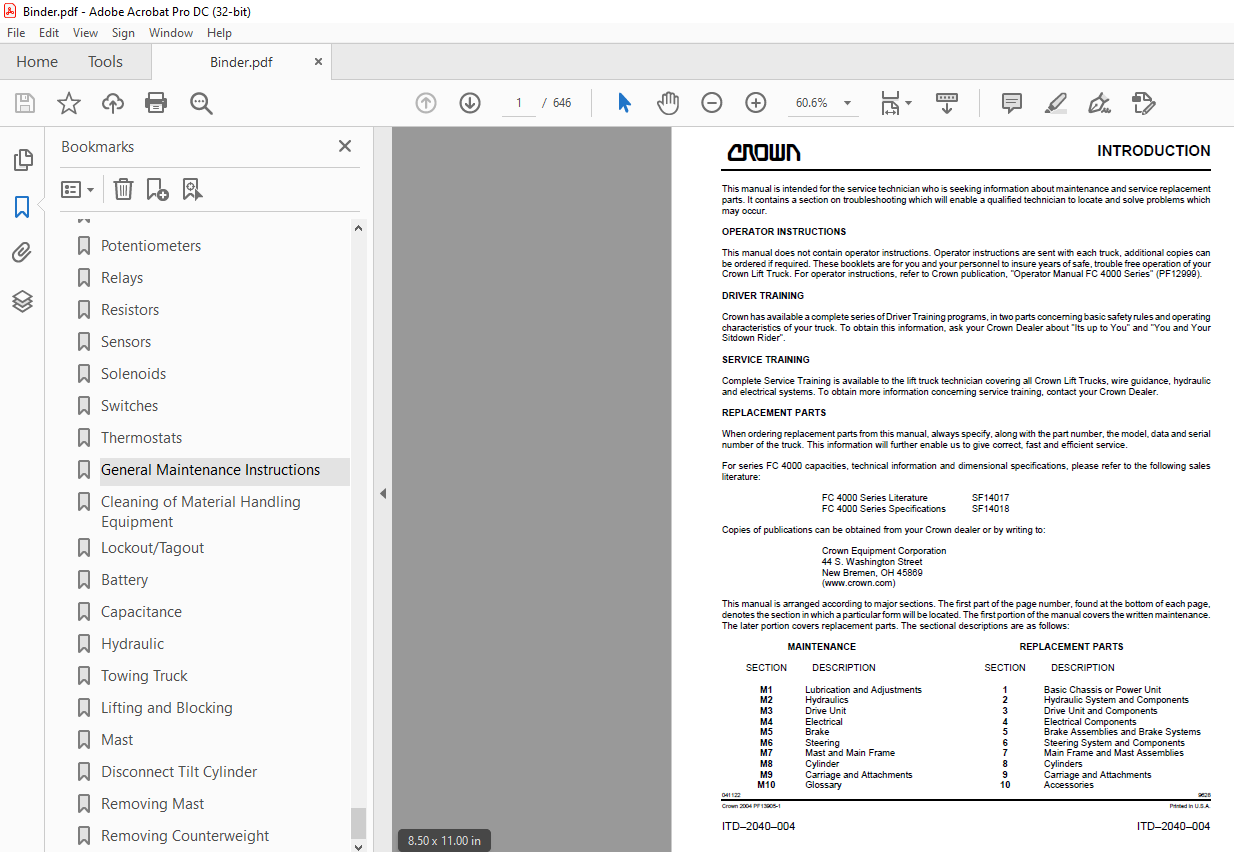Open the zoom level dropdown
This screenshot has width=1234, height=852.
pos(847,103)
